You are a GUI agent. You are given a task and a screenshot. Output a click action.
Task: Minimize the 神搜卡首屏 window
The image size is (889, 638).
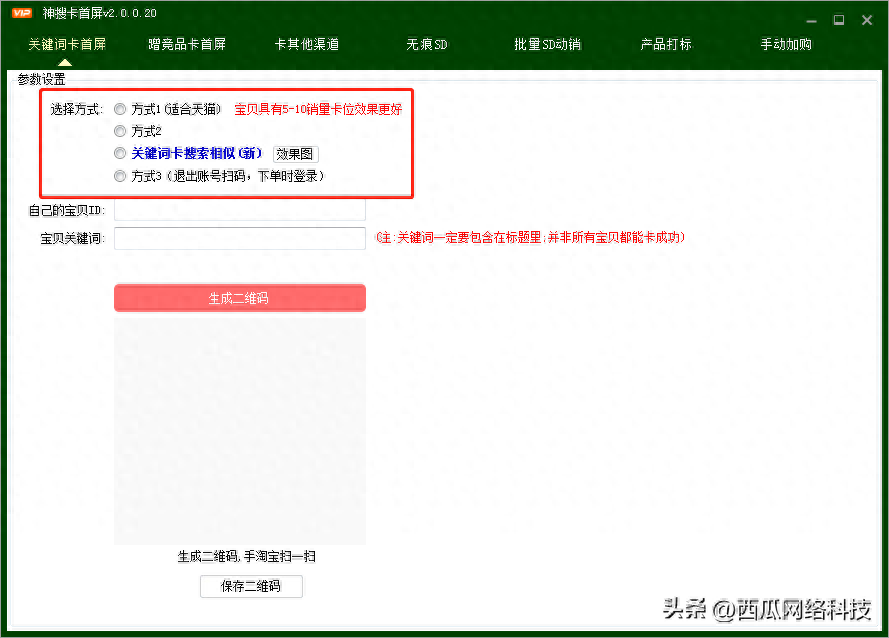pos(811,20)
